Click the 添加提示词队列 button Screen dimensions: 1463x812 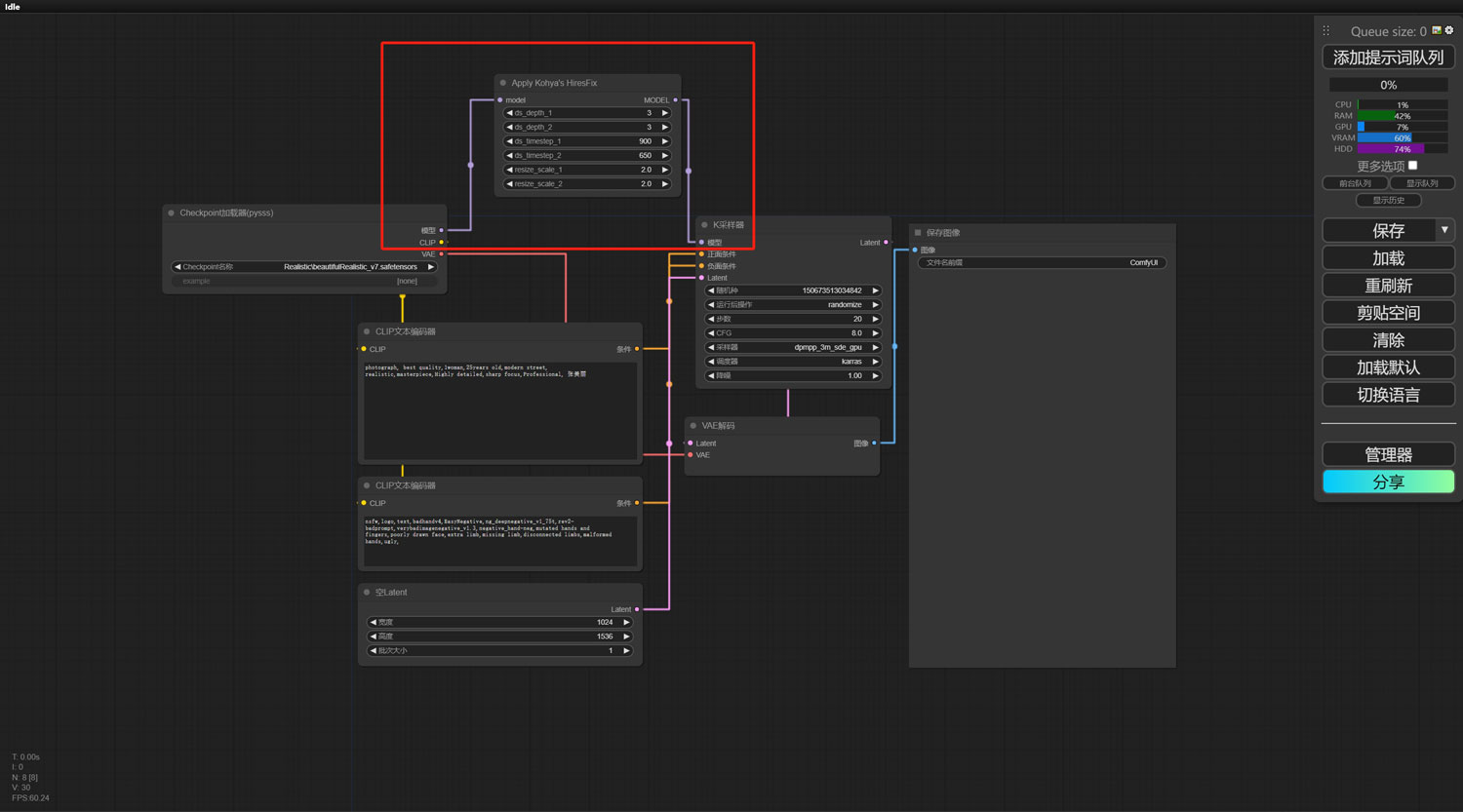1388,58
